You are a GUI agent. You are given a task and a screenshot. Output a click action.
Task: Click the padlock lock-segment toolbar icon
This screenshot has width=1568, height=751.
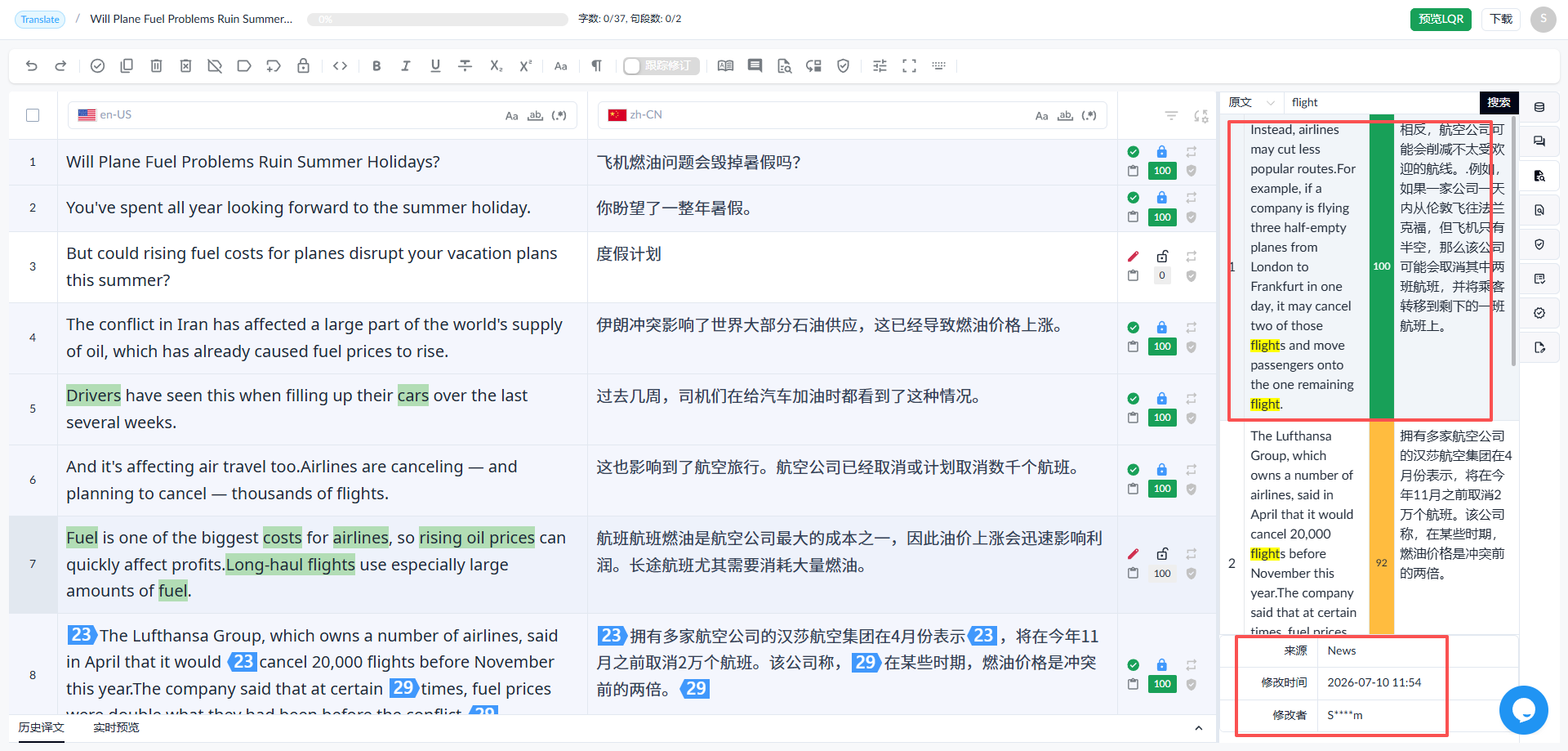303,66
